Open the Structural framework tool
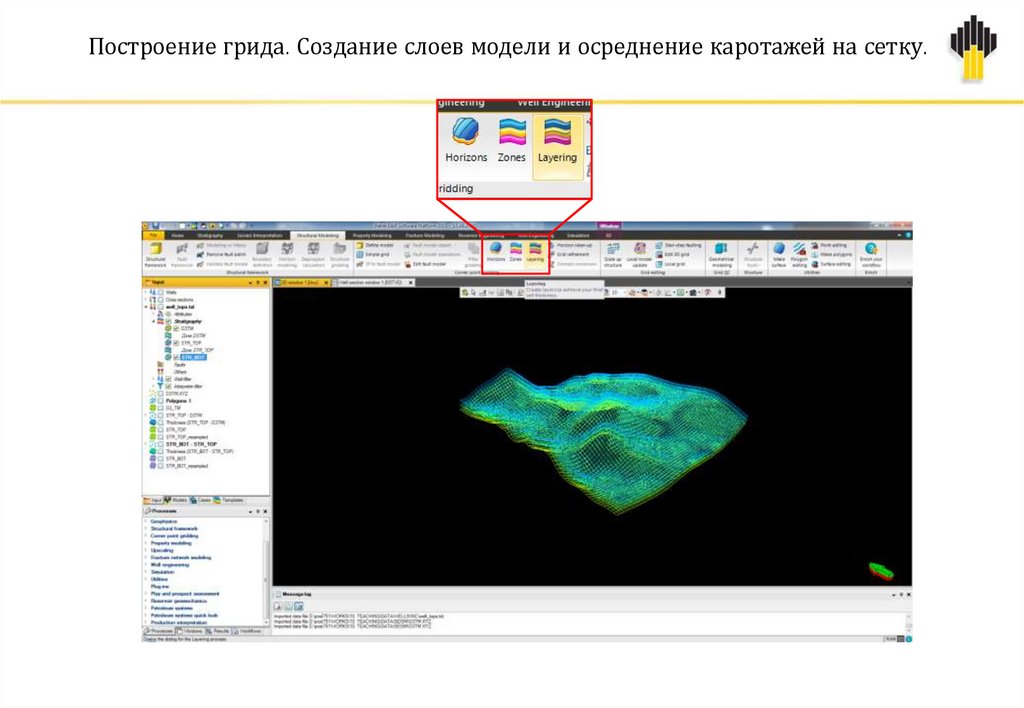 point(155,254)
